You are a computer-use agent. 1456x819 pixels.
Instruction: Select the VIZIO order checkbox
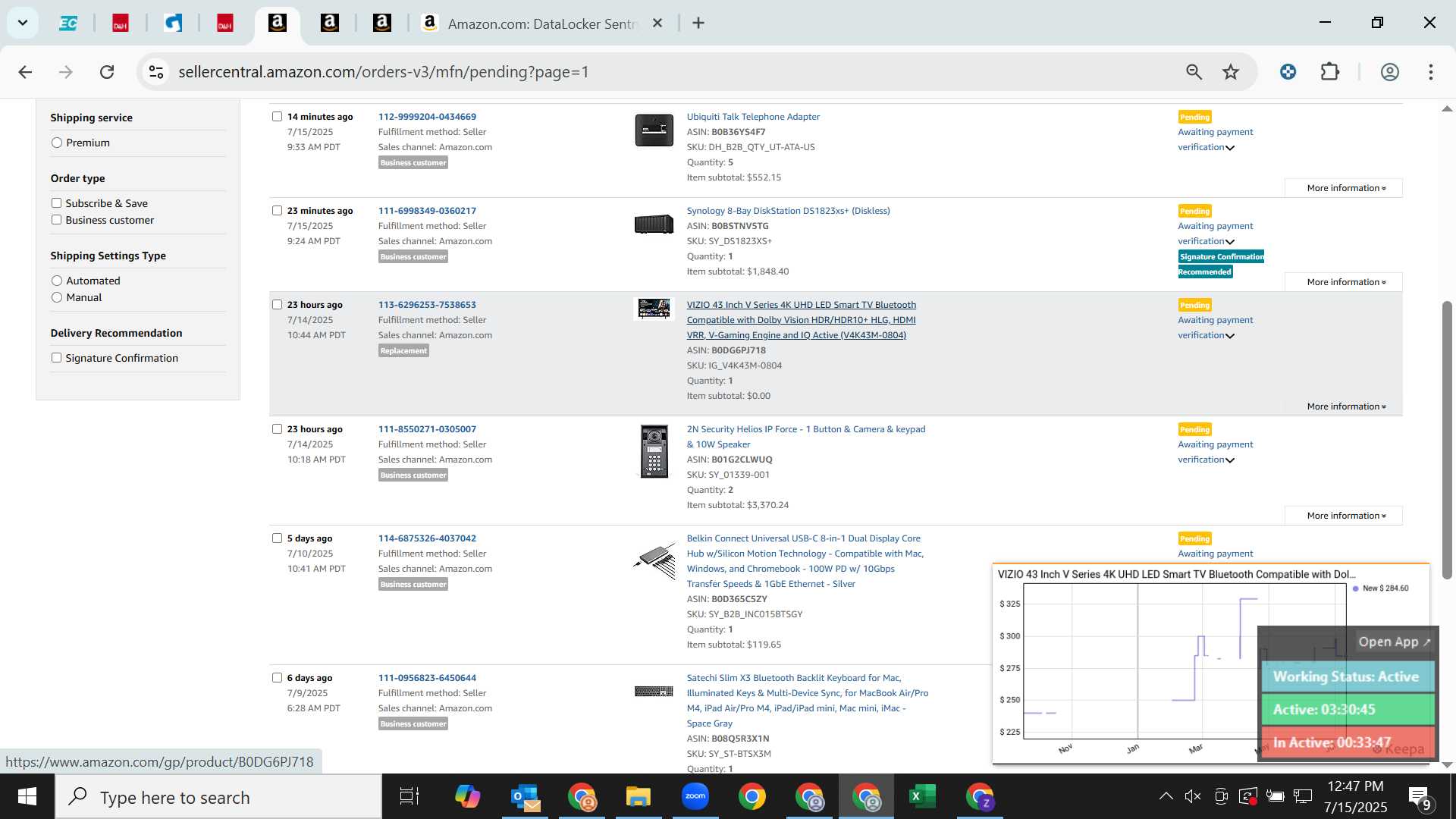click(277, 305)
